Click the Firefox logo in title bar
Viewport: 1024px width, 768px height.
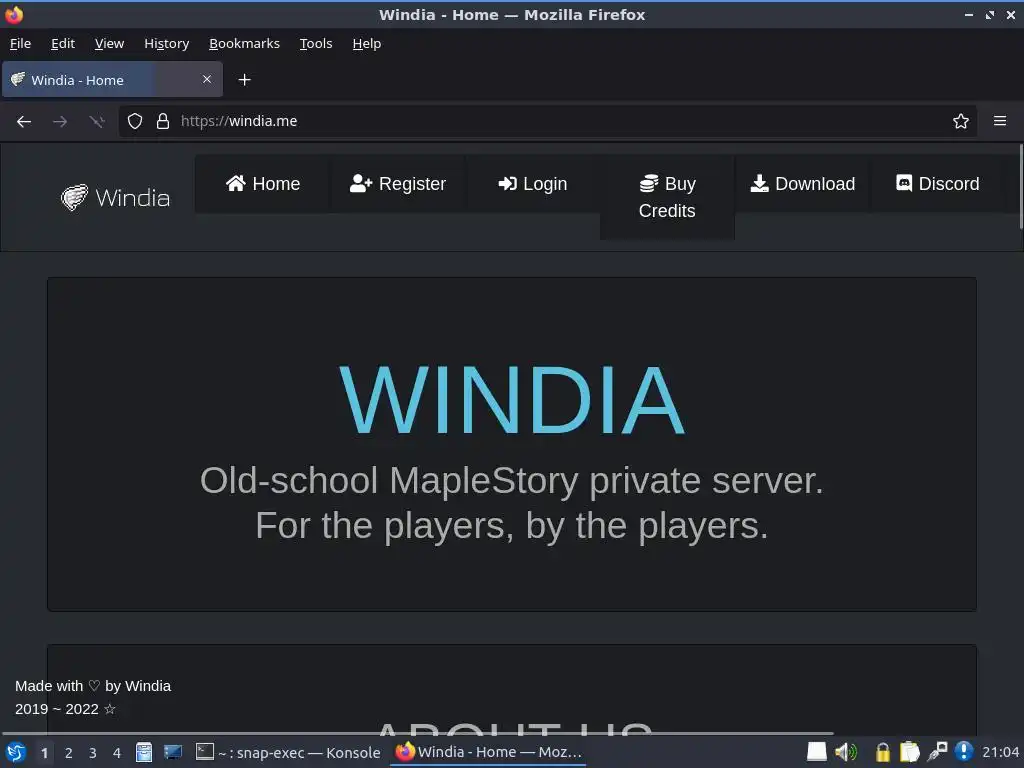pyautogui.click(x=14, y=14)
